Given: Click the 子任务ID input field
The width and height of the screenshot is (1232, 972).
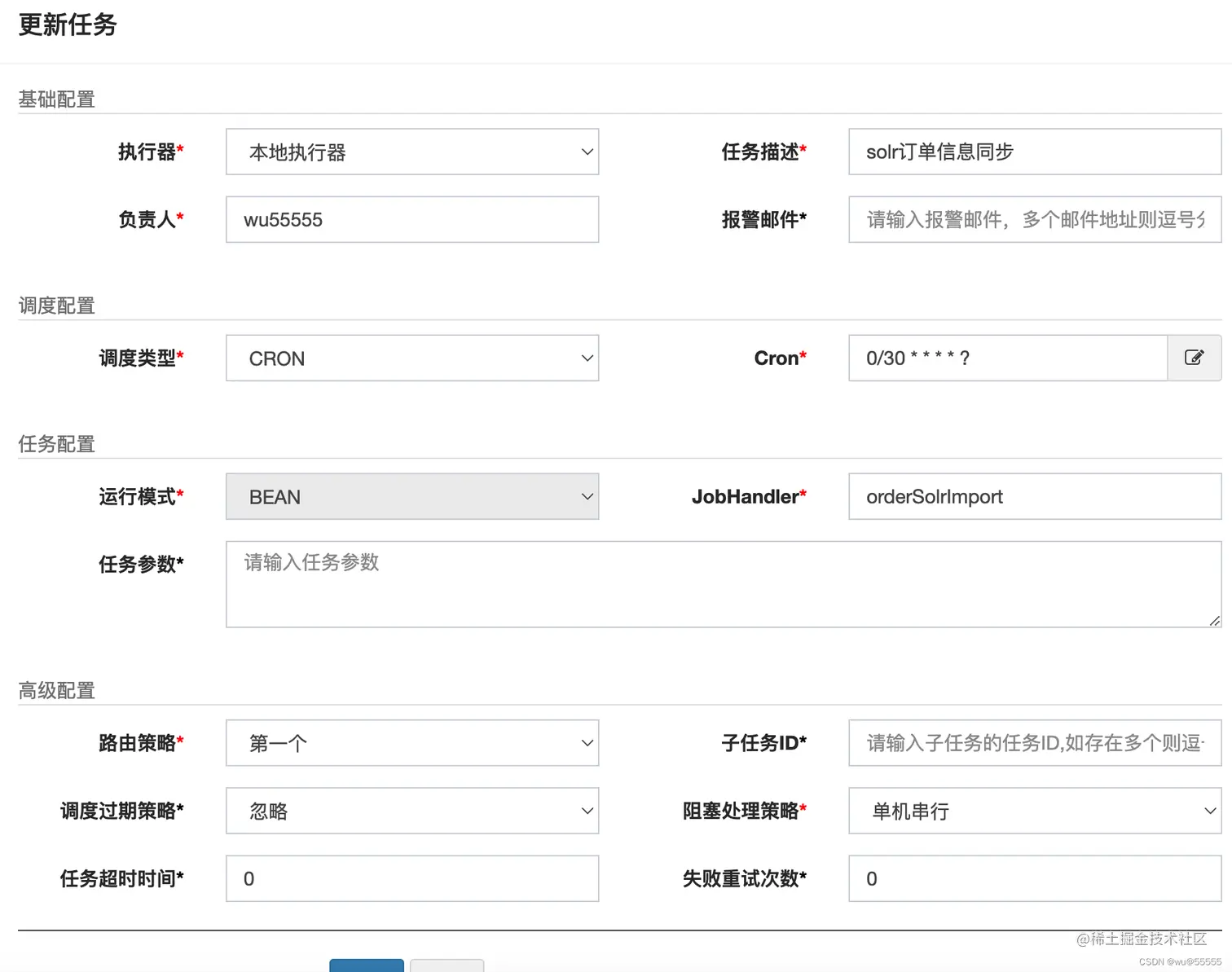Looking at the screenshot, I should click(1033, 743).
